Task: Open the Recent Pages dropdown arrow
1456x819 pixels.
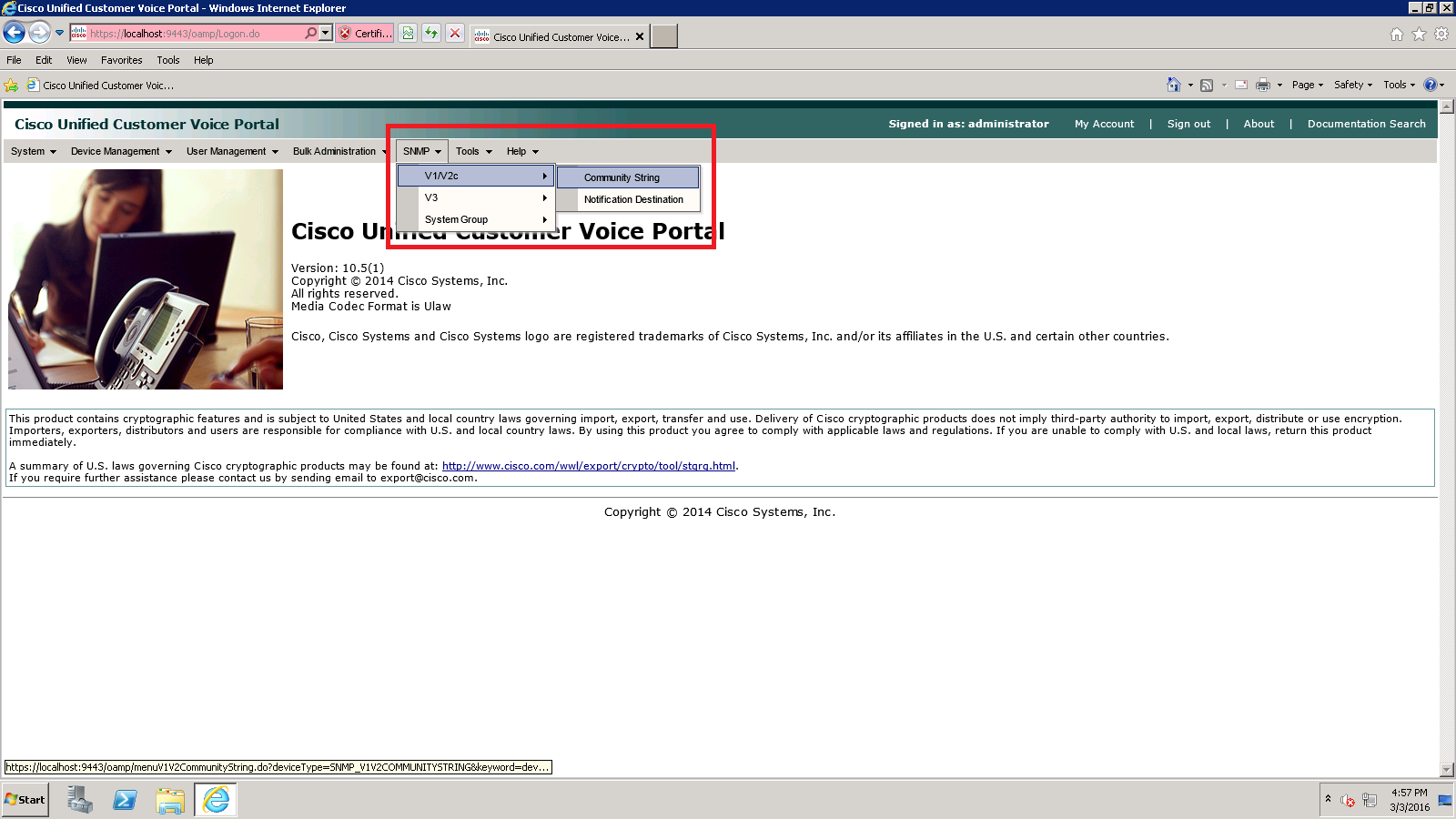Action: (x=60, y=33)
